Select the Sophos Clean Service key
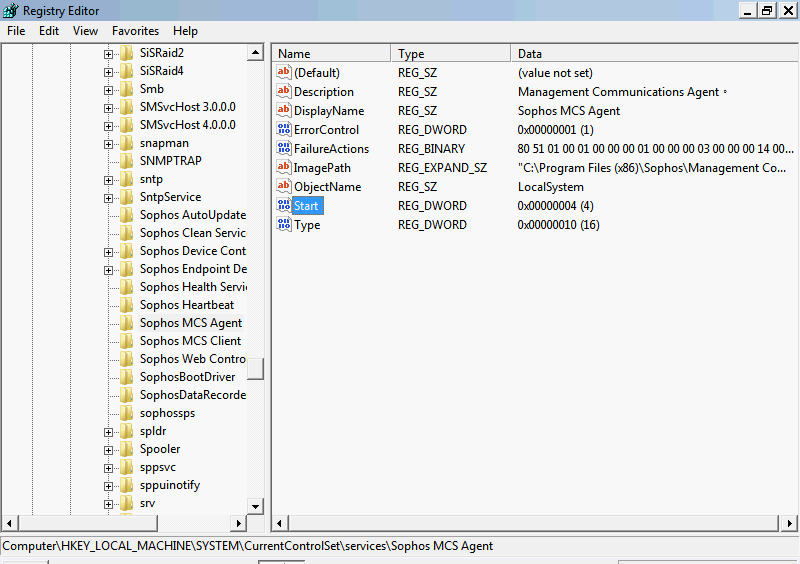The width and height of the screenshot is (800, 564). (x=193, y=233)
